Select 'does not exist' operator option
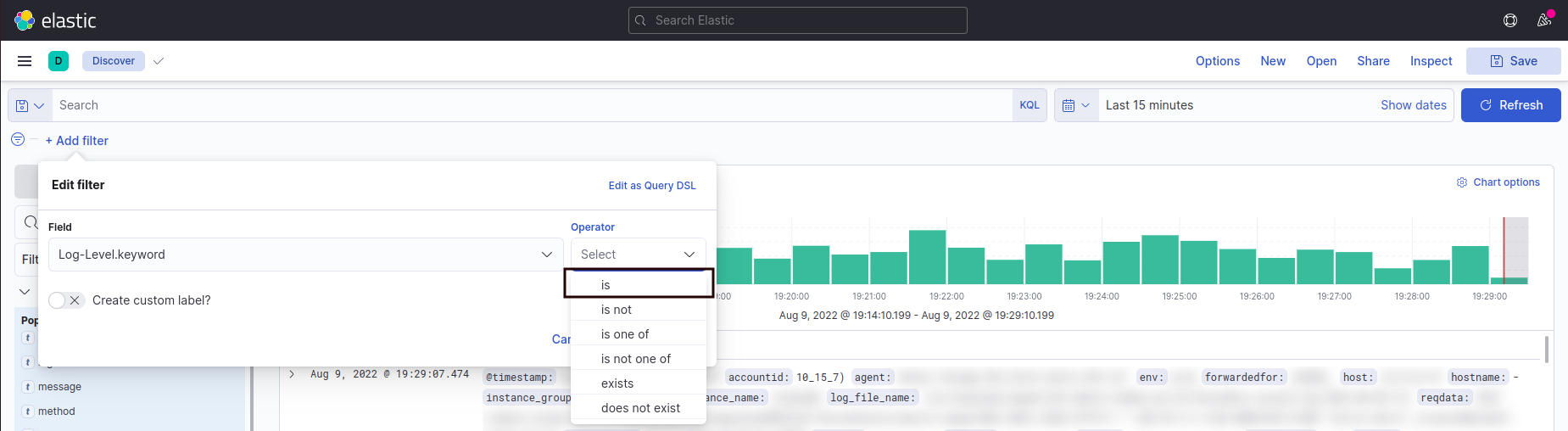This screenshot has height=431, width=1568. tap(640, 408)
